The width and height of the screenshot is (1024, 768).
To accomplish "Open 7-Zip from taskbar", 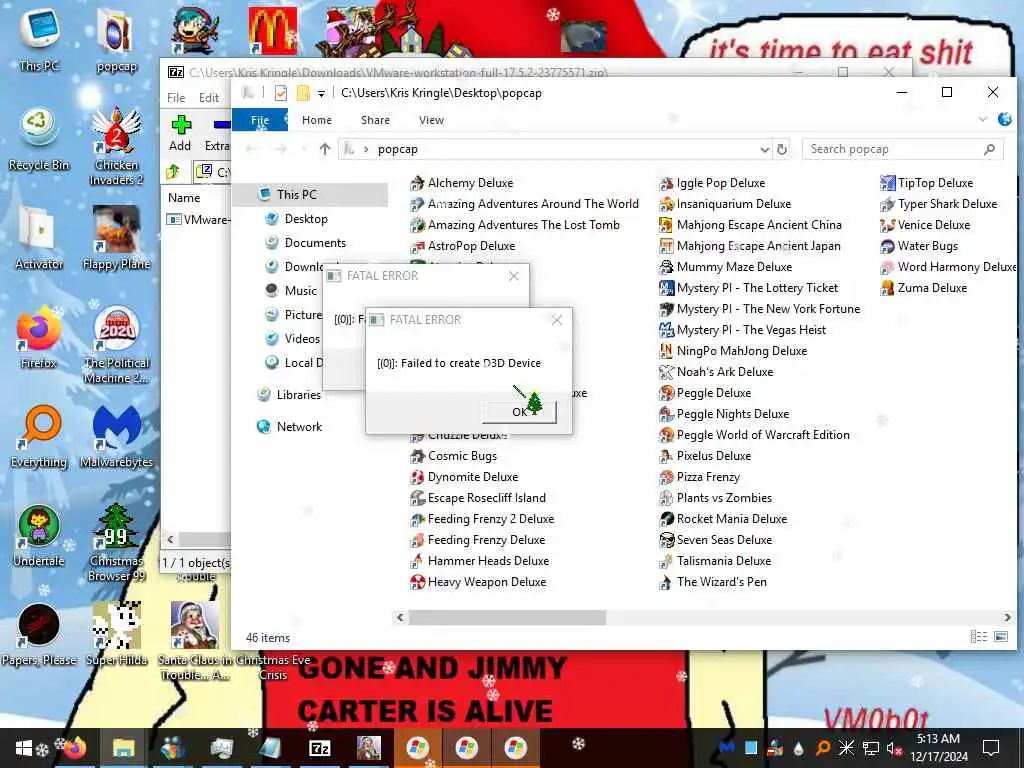I will click(x=319, y=748).
